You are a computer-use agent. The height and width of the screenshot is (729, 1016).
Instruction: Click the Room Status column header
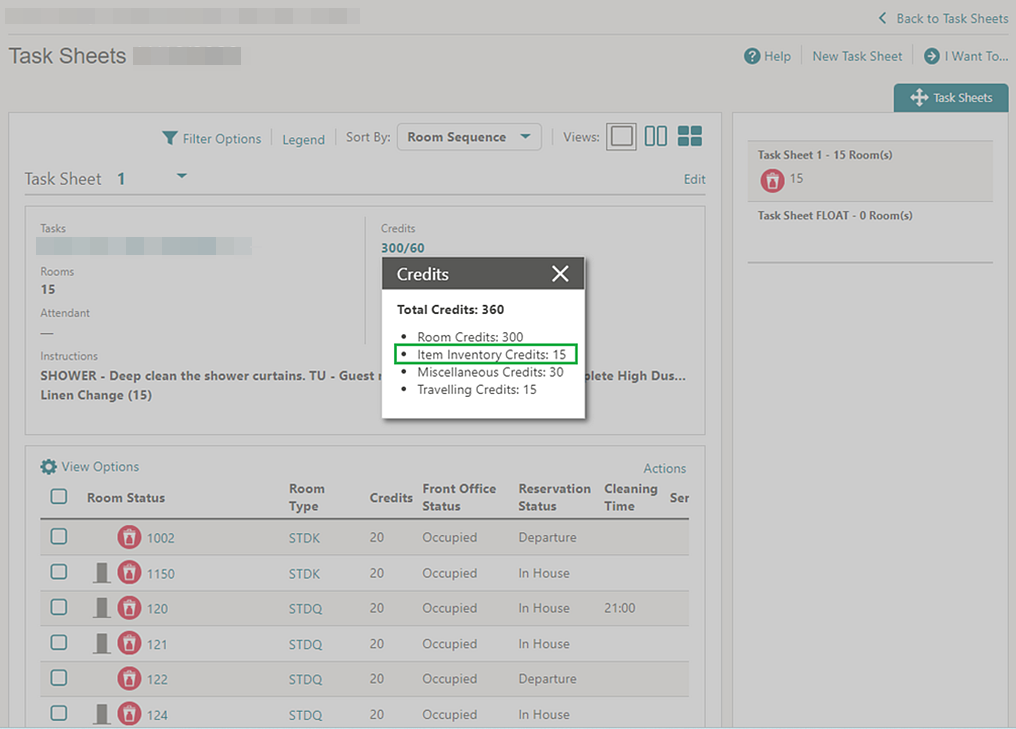point(126,498)
